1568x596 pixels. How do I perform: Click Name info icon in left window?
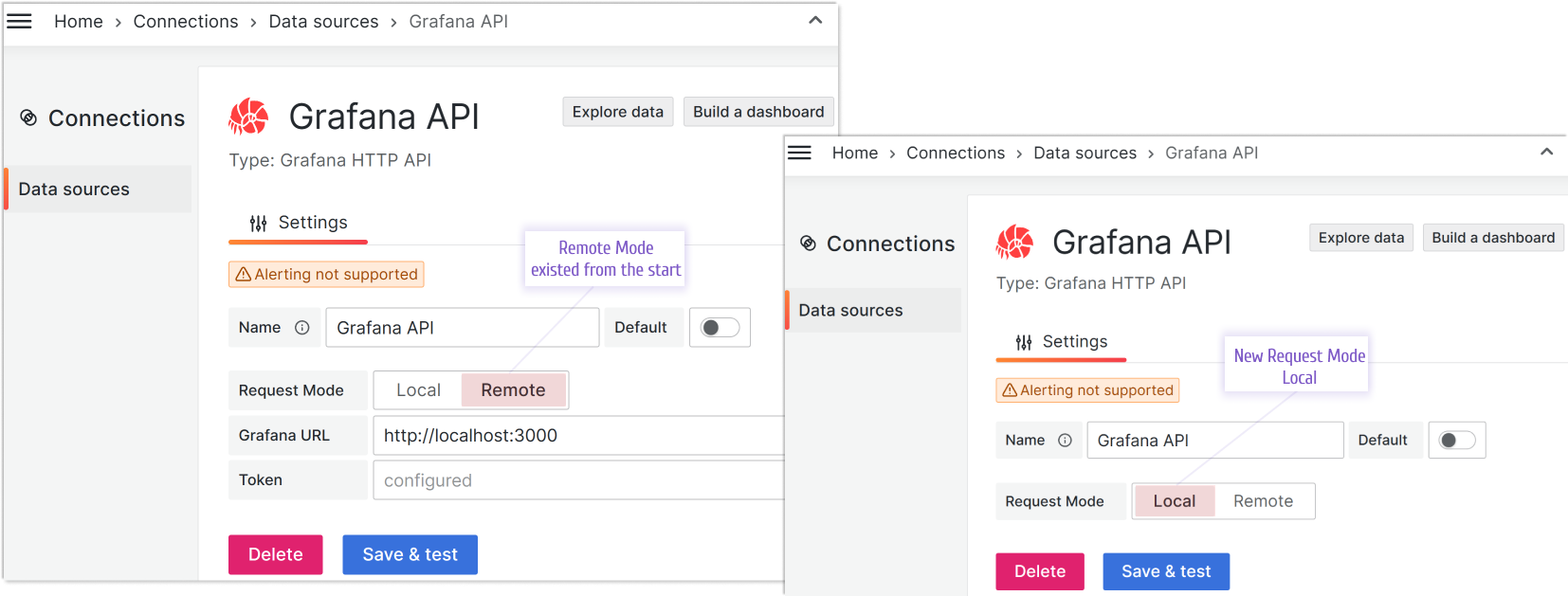click(x=302, y=328)
